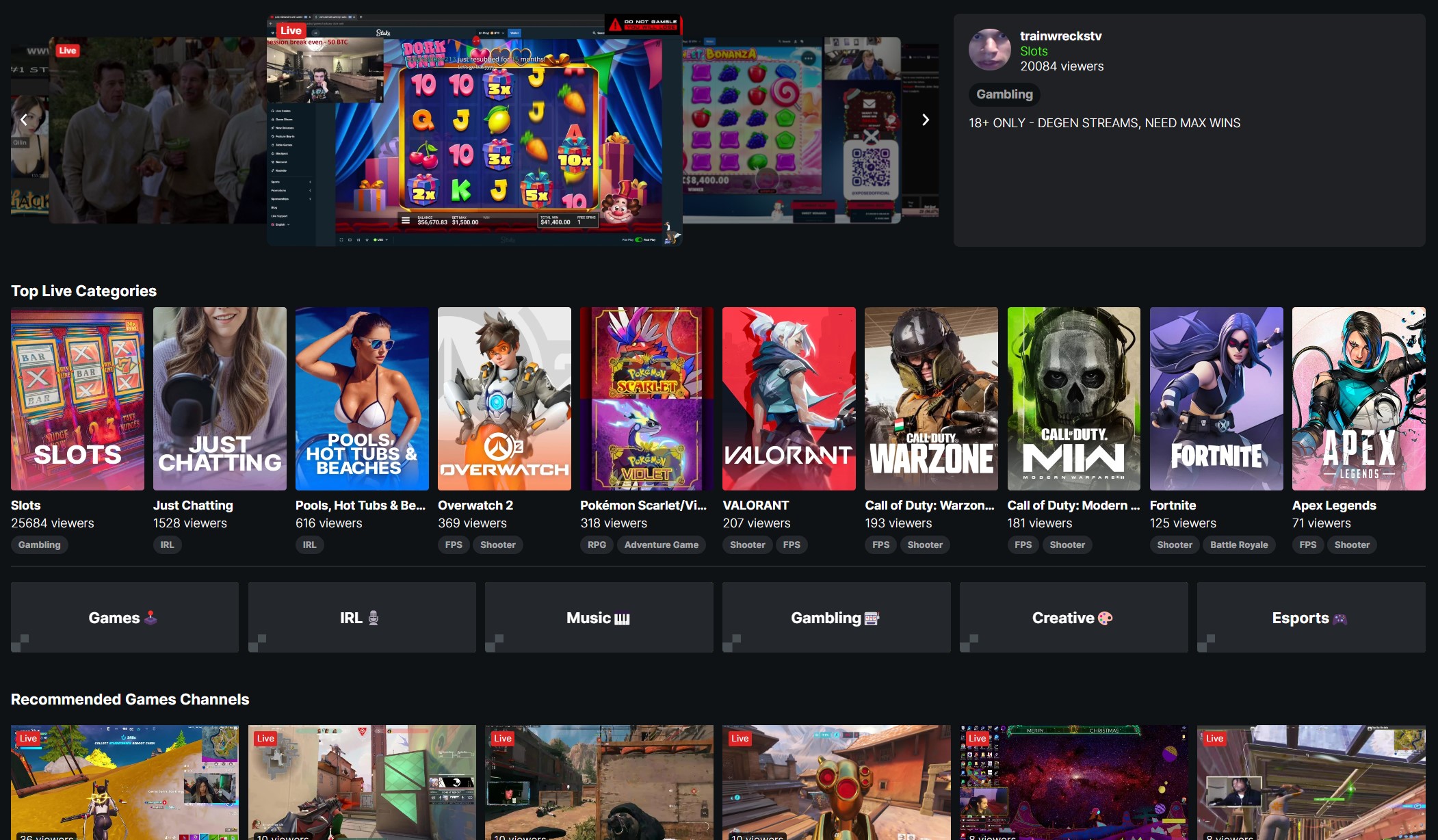Image resolution: width=1438 pixels, height=840 pixels.
Task: Click the Overwatch 2 category title
Action: coord(475,506)
